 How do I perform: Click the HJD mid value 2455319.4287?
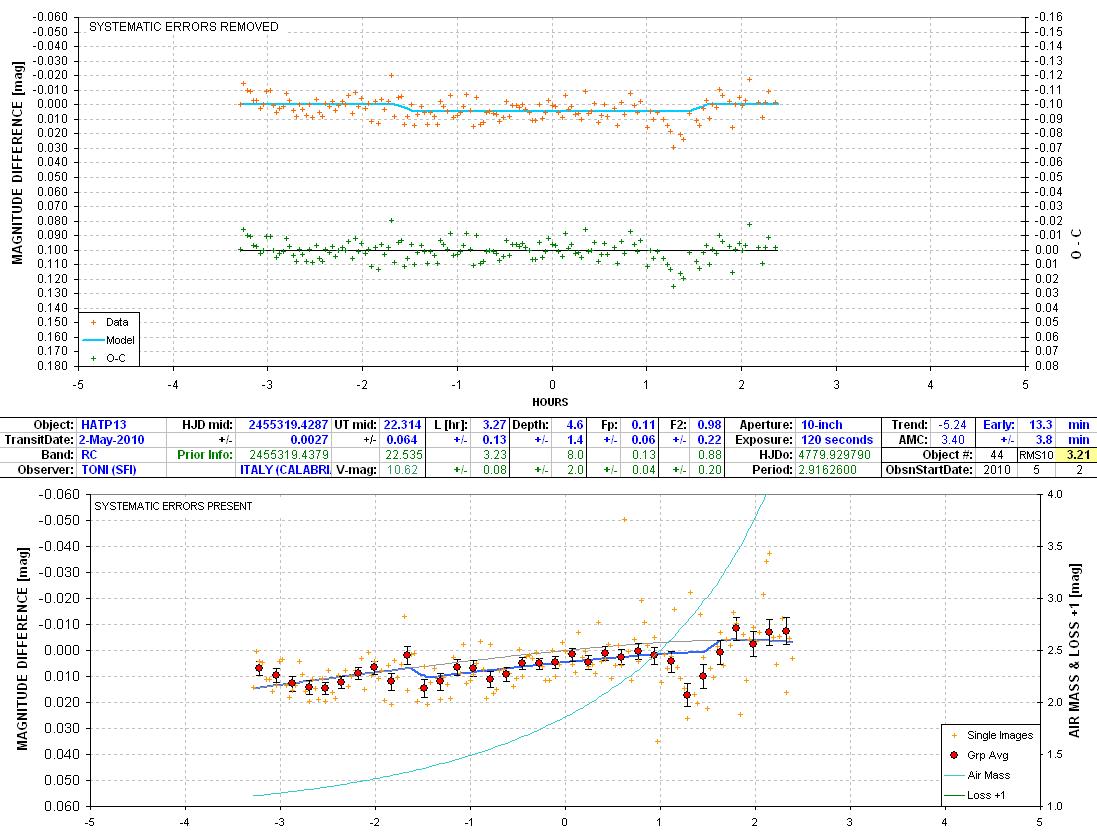[x=288, y=425]
